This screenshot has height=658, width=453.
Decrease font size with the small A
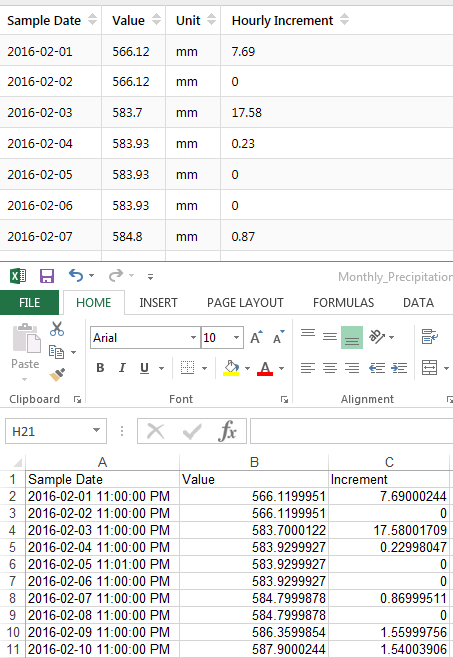click(x=279, y=337)
